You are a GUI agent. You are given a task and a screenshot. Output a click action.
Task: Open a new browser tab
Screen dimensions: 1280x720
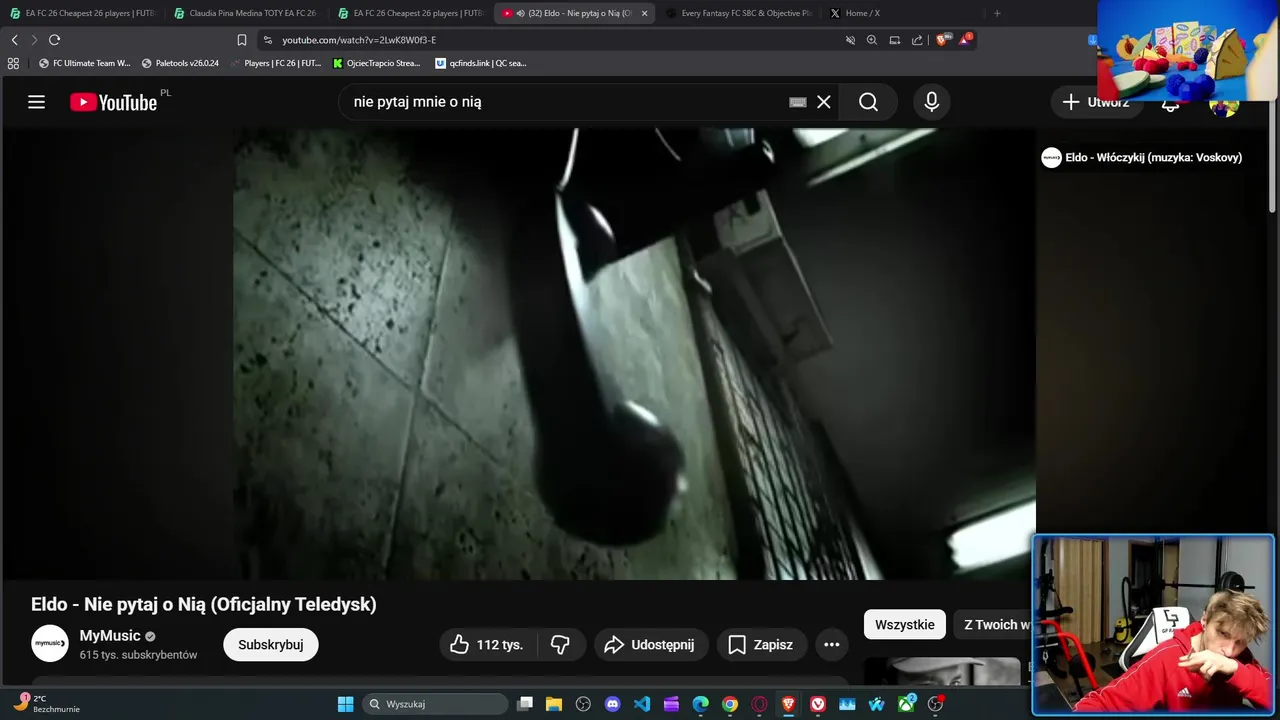pyautogui.click(x=997, y=13)
